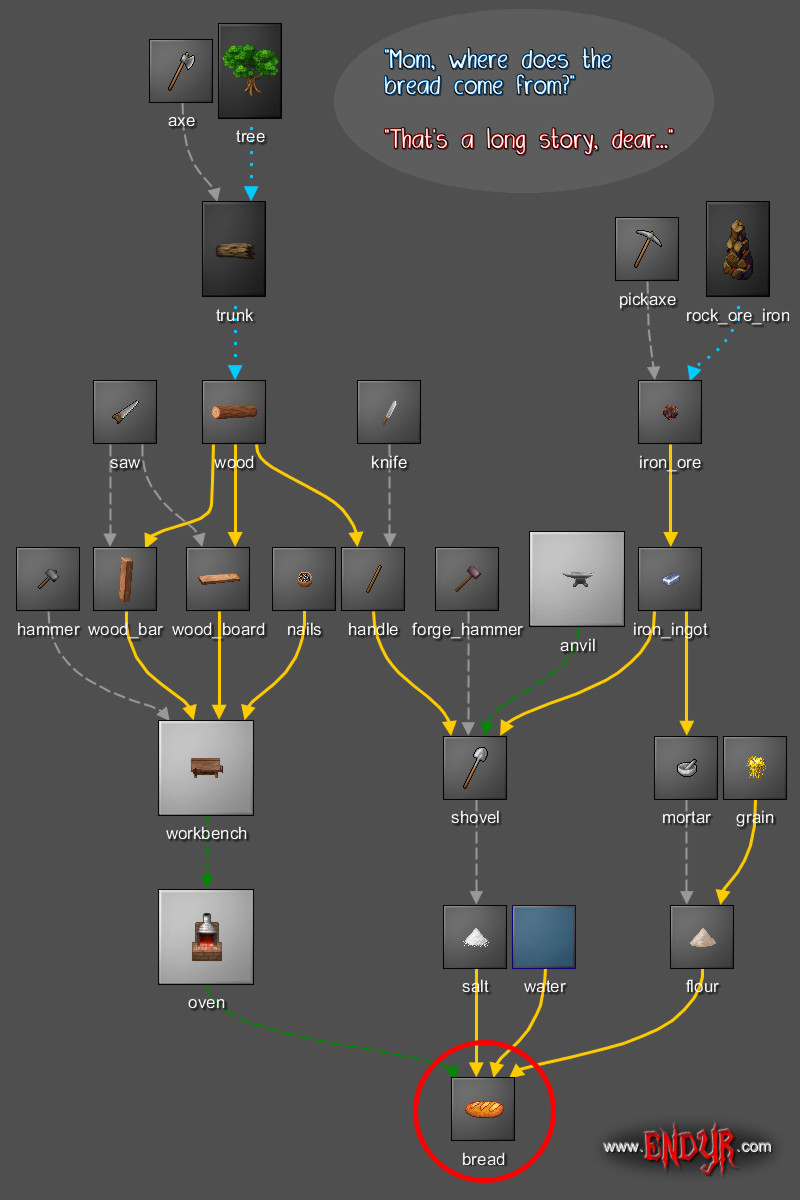This screenshot has width=800, height=1200.
Task: Select the golden grain icon
Action: 755,768
